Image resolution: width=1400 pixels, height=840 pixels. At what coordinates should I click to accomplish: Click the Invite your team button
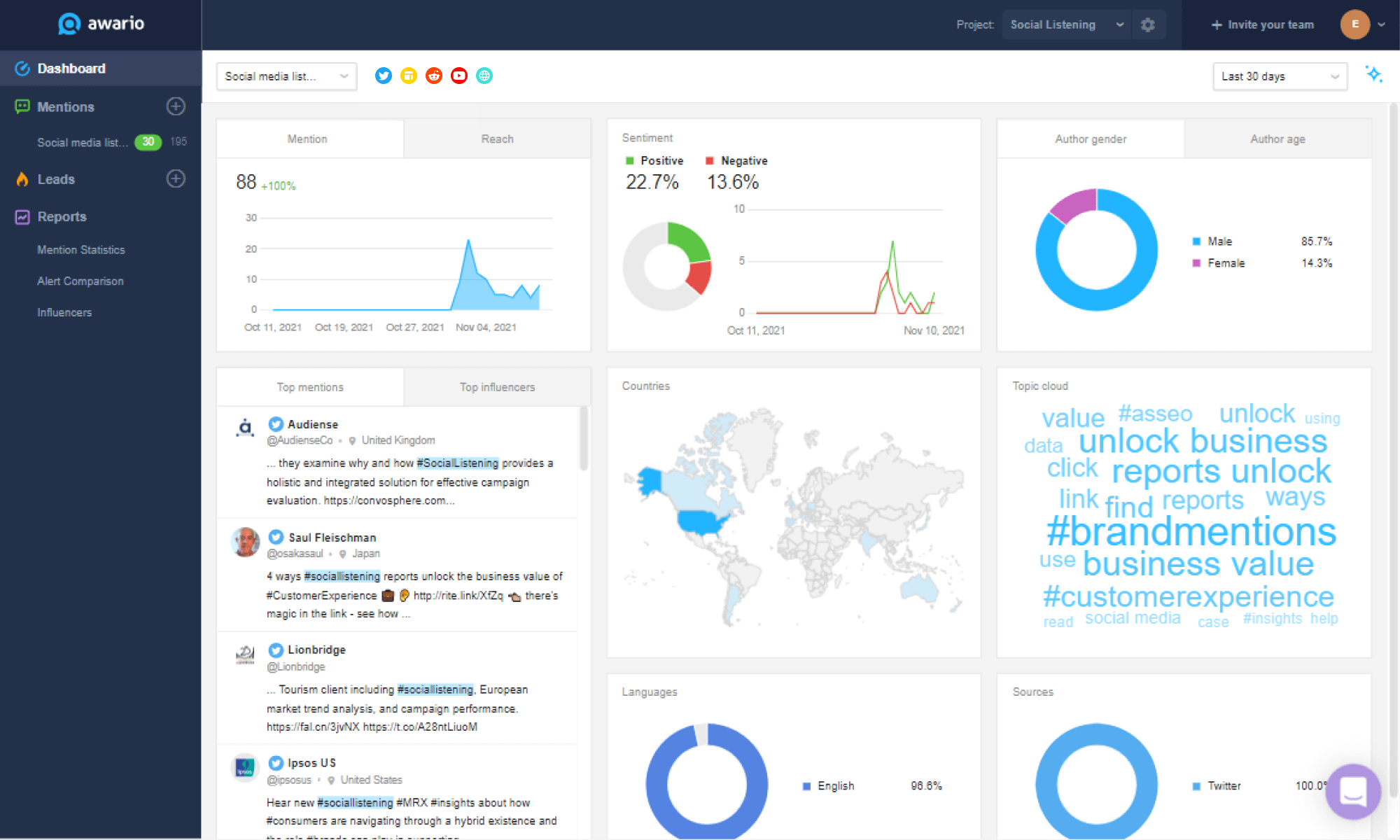1262,24
